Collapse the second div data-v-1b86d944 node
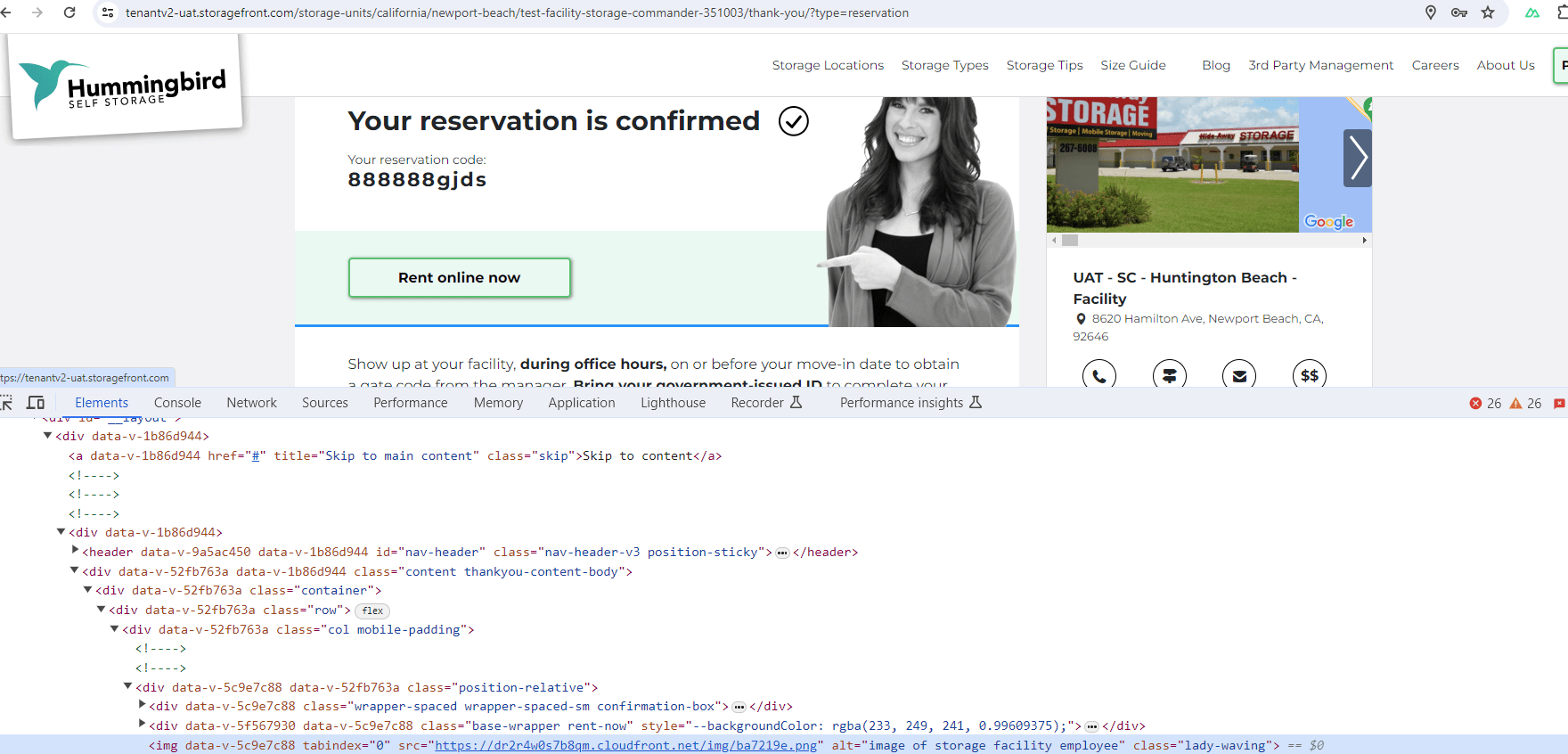This screenshot has height=754, width=1568. click(61, 532)
